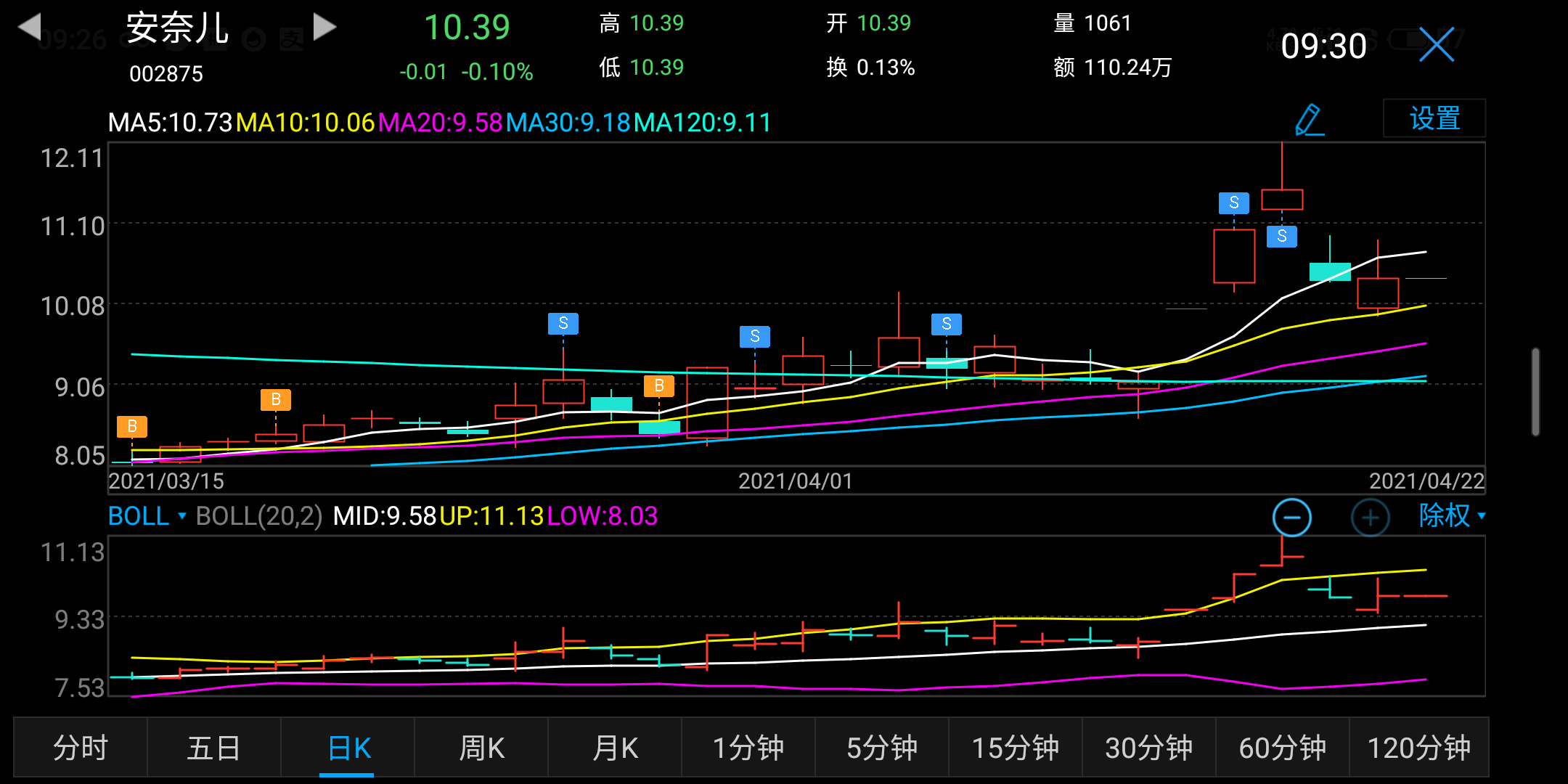Click the 额 110.24万 turnover value
This screenshot has height=784, width=1568.
1113,68
